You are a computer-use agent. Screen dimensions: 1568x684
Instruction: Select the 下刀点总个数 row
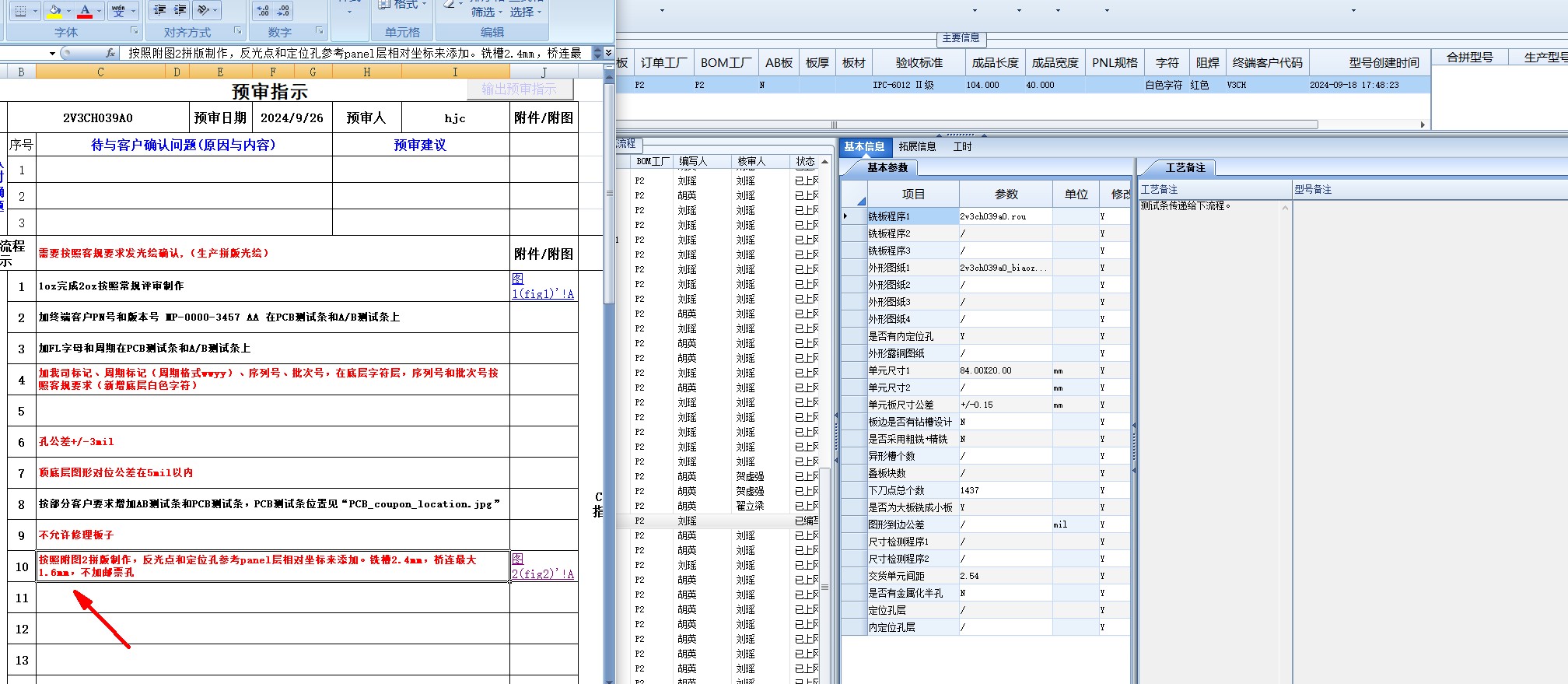click(x=985, y=490)
